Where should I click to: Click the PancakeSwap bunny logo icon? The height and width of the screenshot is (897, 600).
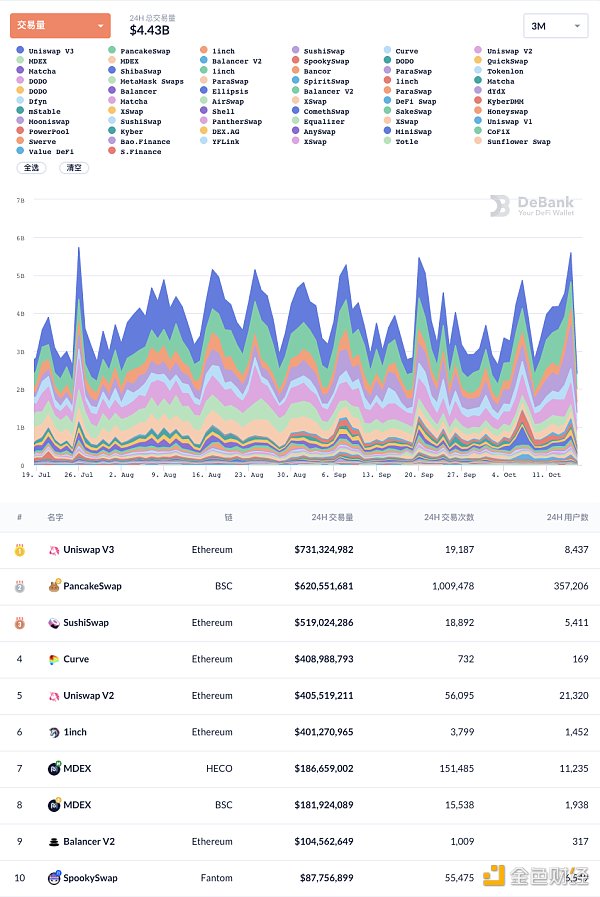pyautogui.click(x=54, y=586)
